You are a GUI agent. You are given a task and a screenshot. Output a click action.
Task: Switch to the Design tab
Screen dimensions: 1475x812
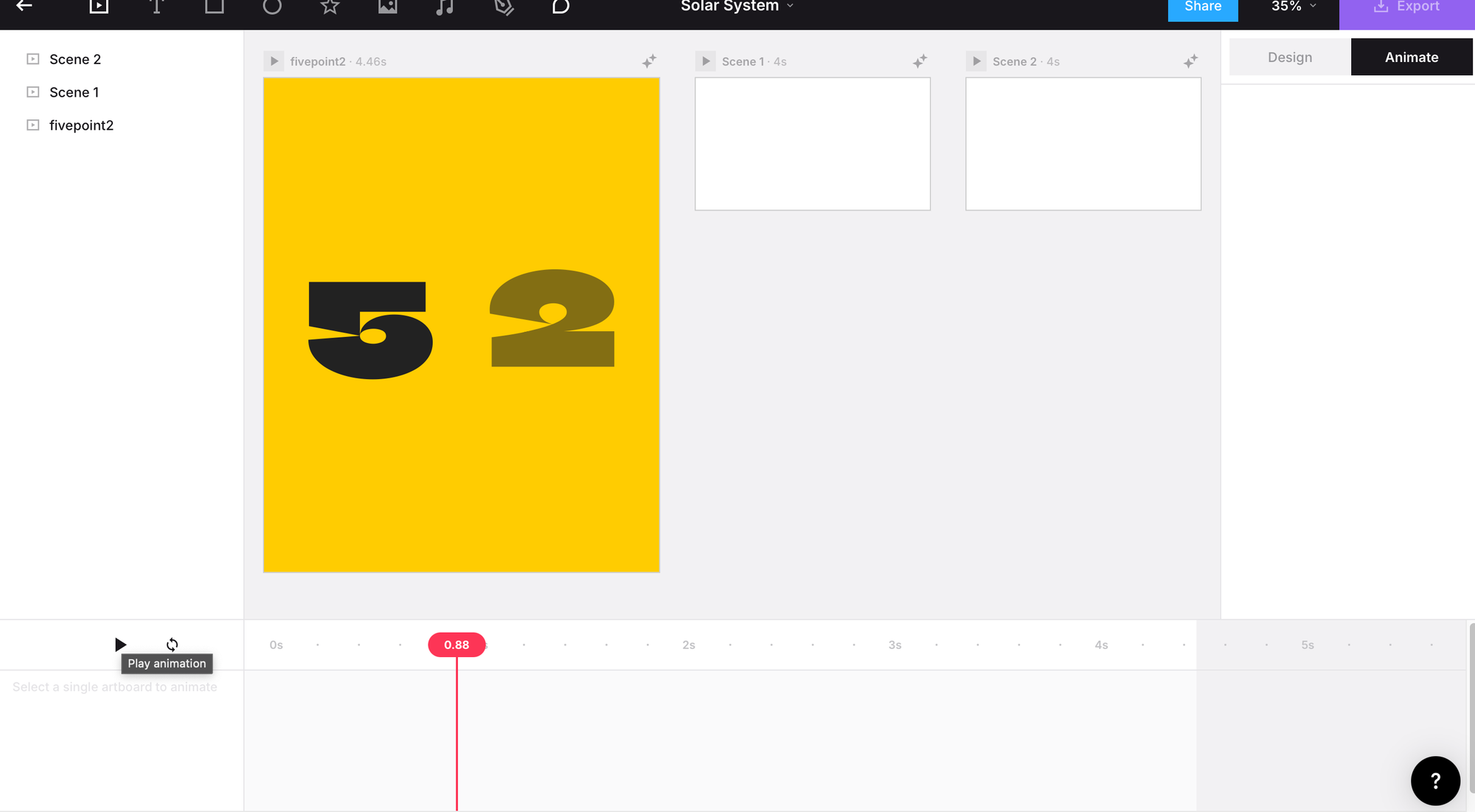pos(1289,58)
